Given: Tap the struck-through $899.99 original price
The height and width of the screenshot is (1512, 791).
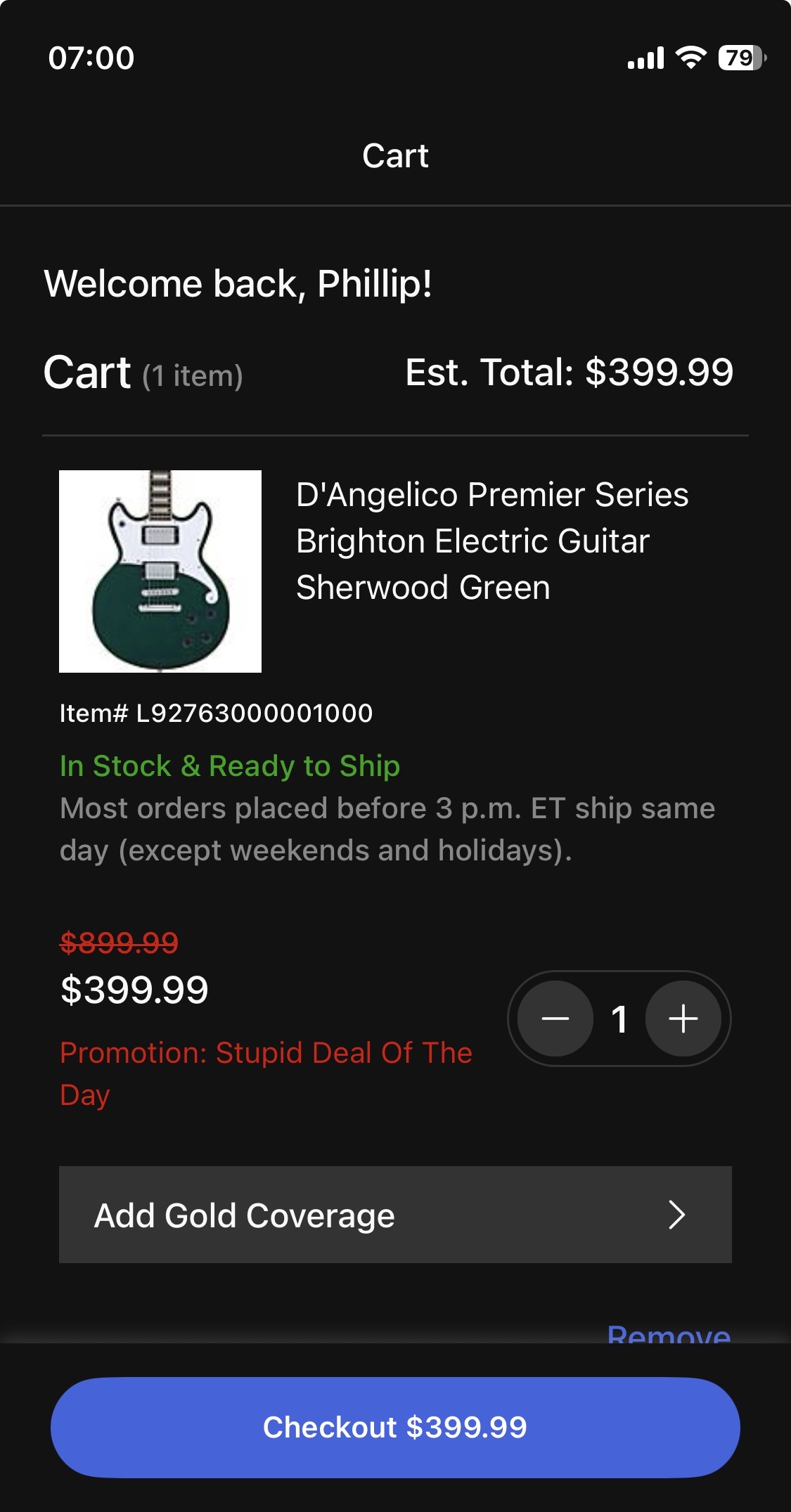Looking at the screenshot, I should [120, 942].
